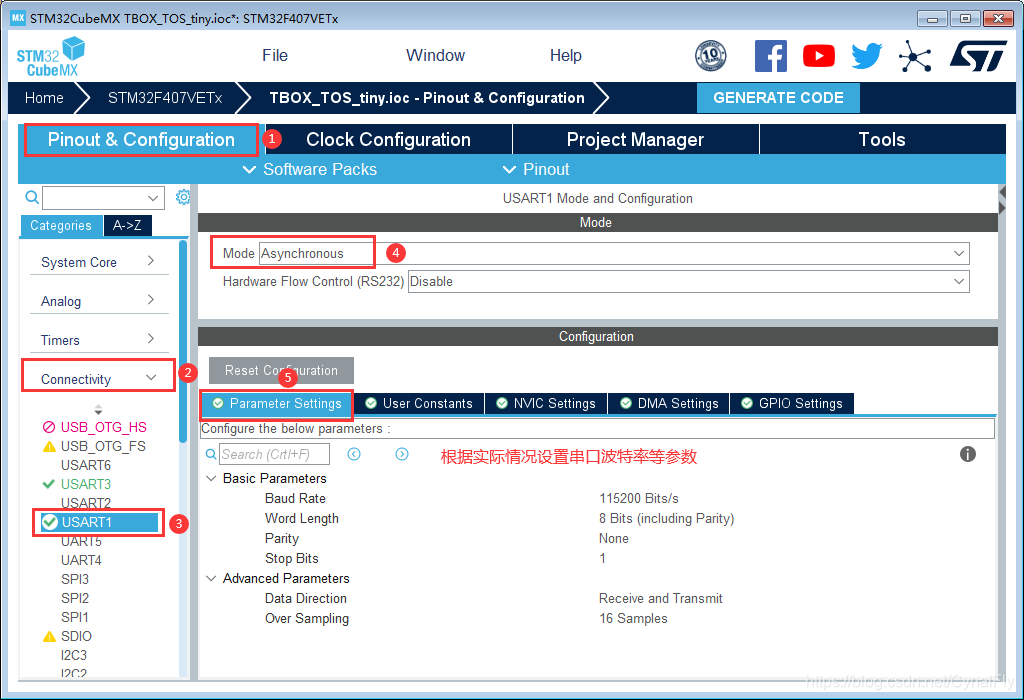This screenshot has height=700, width=1024.
Task: Select I2C3 in the peripheral list
Action: click(x=74, y=655)
